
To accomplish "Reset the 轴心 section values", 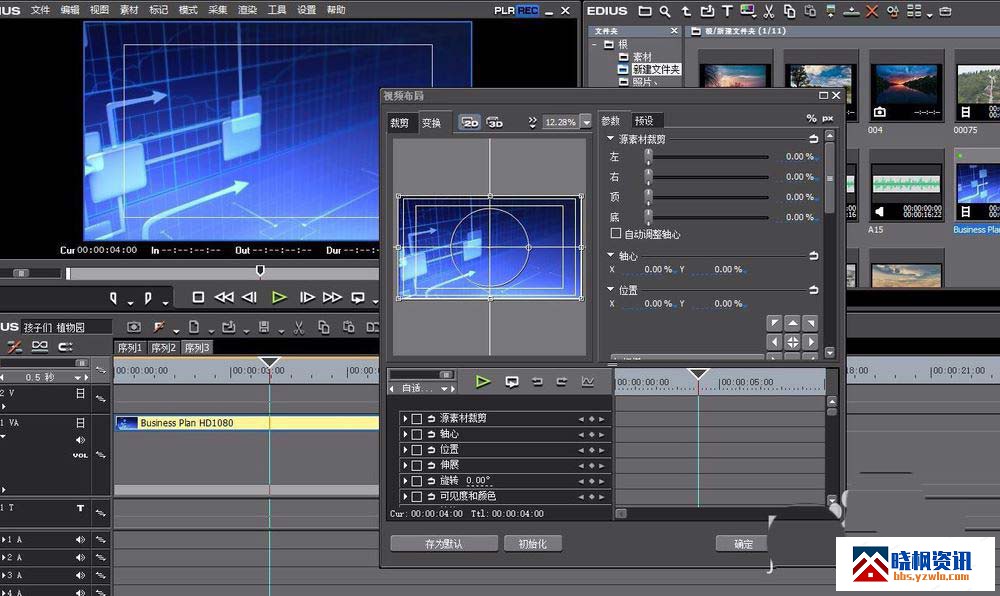I will click(x=813, y=256).
